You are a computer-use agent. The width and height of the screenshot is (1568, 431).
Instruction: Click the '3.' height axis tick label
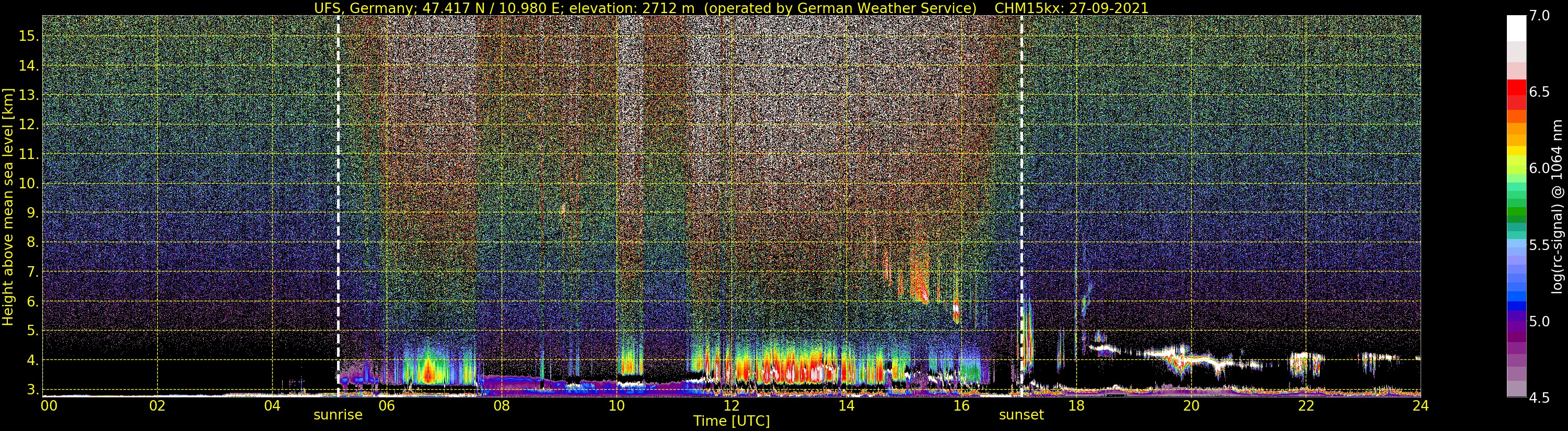(33, 389)
